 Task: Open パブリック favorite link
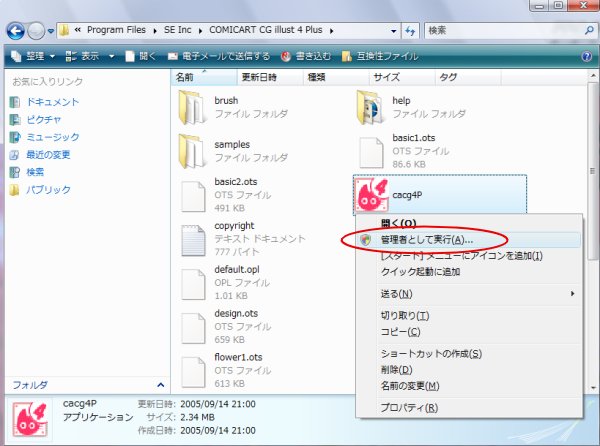(48, 190)
